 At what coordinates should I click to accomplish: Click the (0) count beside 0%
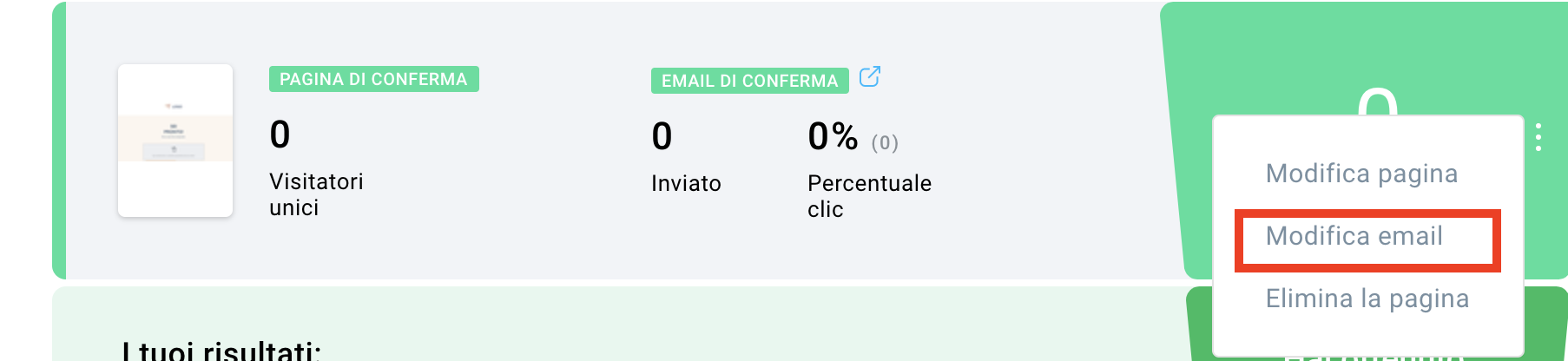coord(885,142)
